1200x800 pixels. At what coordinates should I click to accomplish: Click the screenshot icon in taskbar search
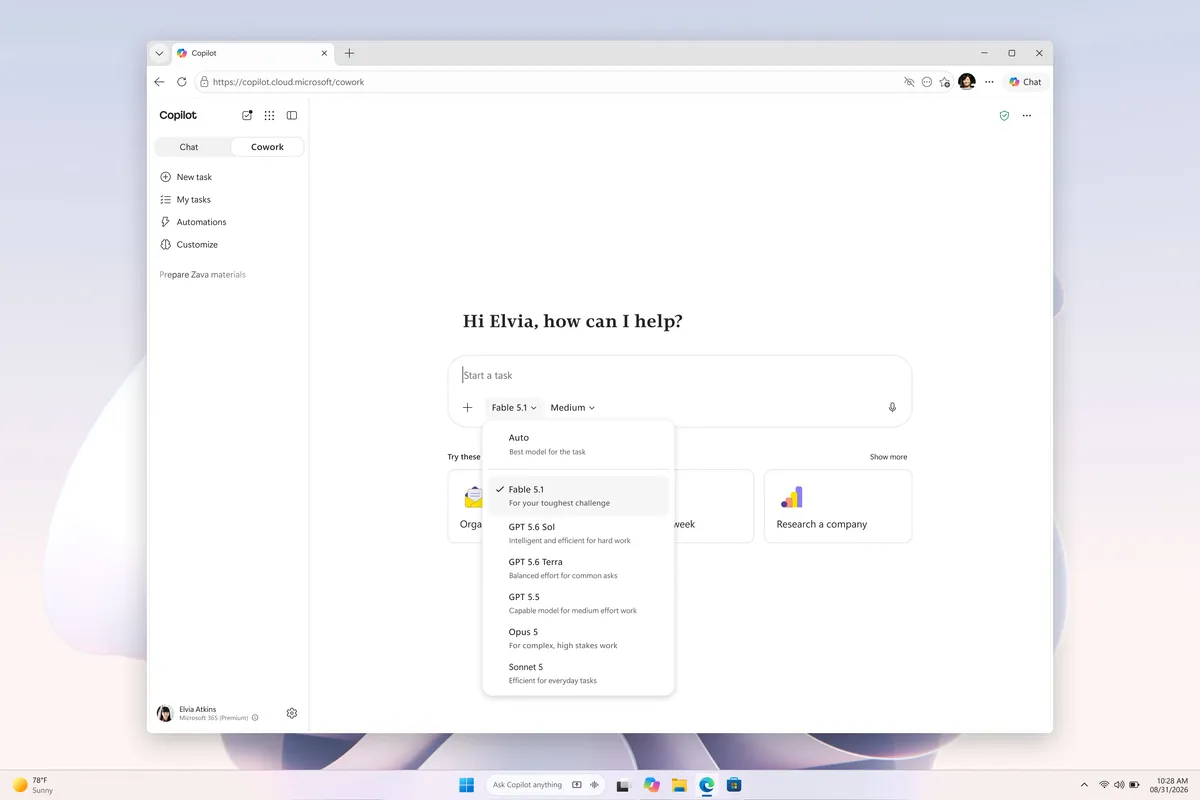point(576,785)
